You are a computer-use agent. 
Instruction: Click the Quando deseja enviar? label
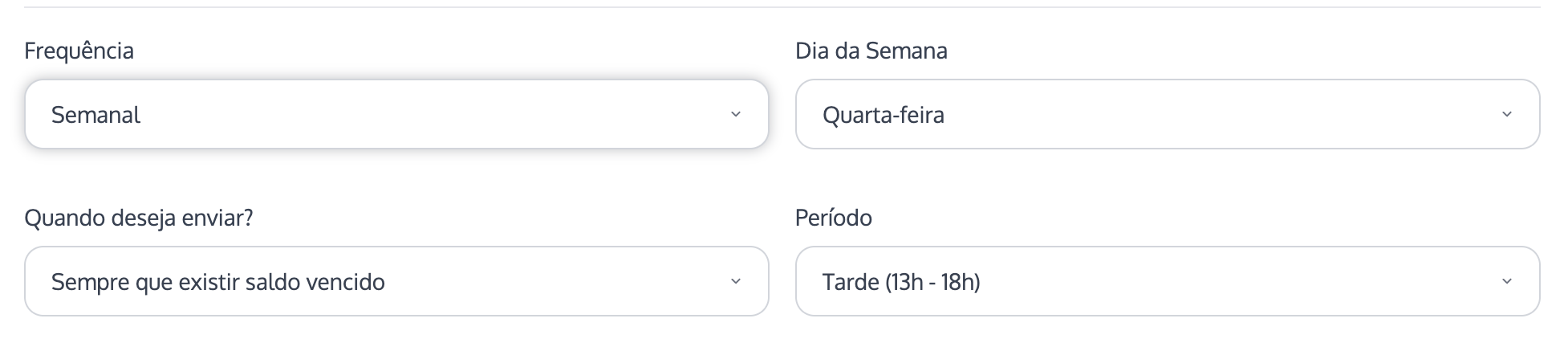139,218
